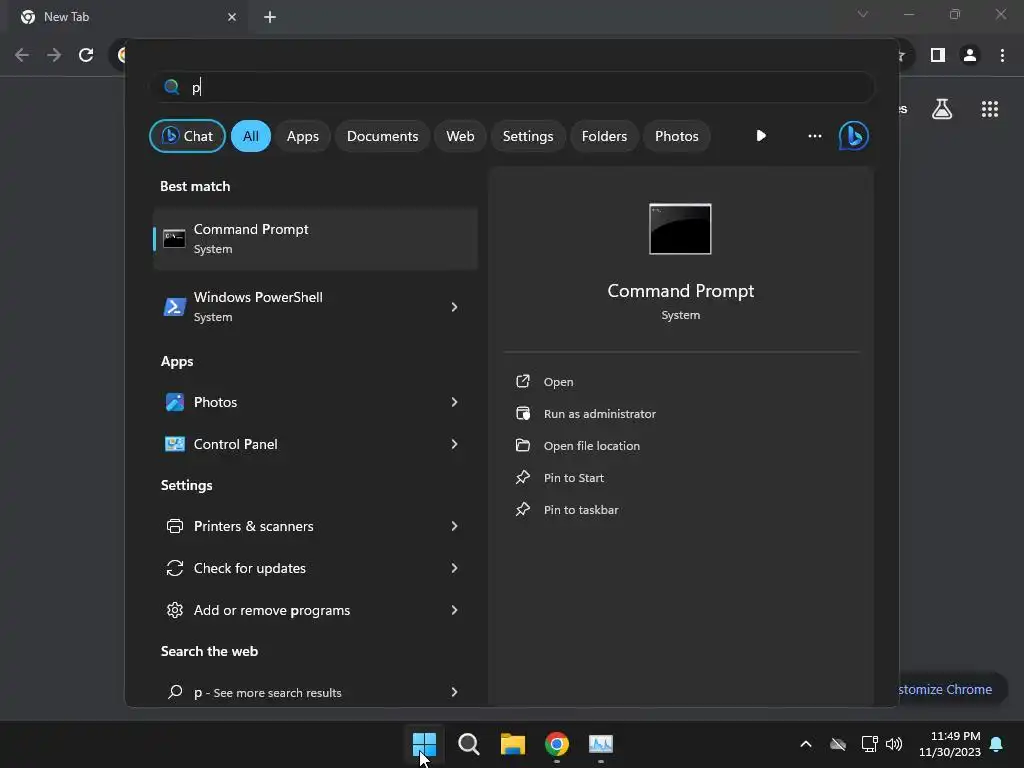Click the volume speaker tray icon

894,744
